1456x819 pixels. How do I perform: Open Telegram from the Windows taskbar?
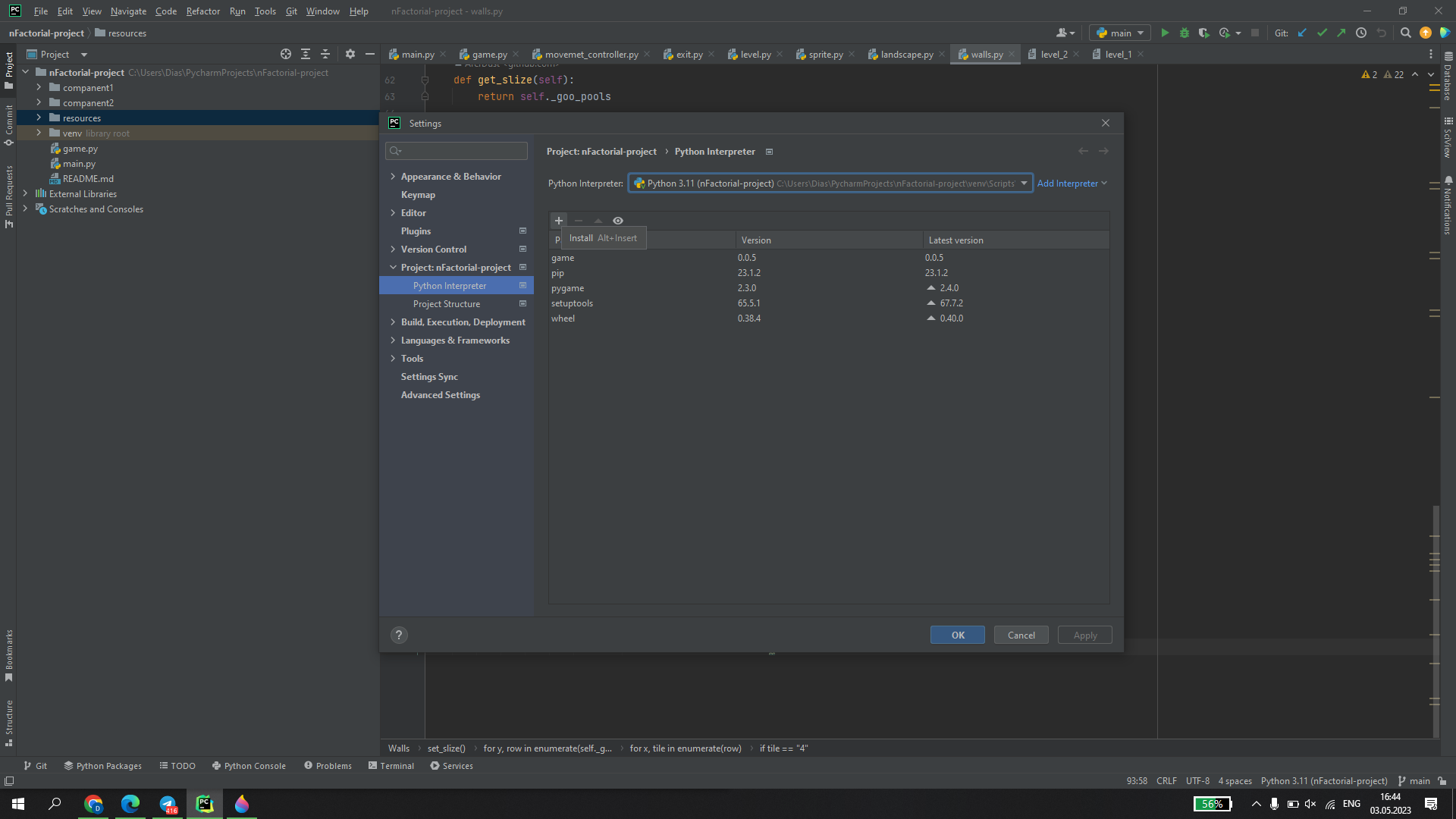[168, 804]
